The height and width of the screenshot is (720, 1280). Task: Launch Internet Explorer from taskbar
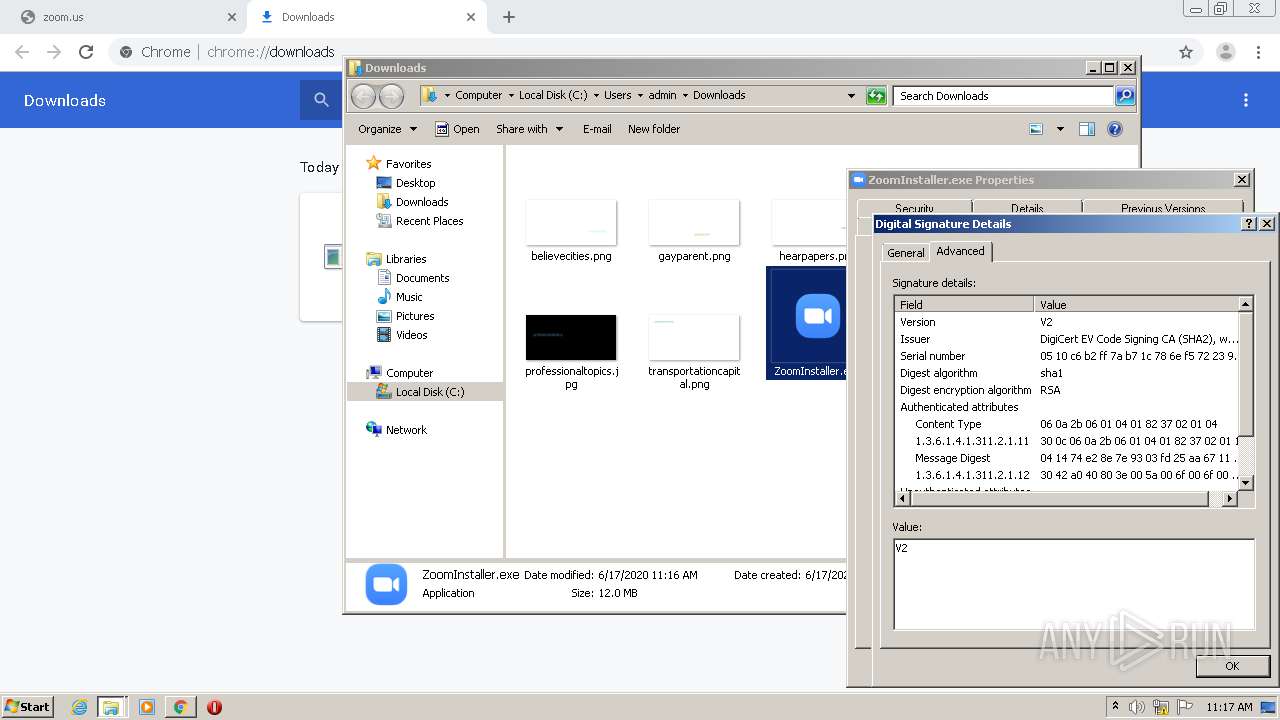coord(79,707)
